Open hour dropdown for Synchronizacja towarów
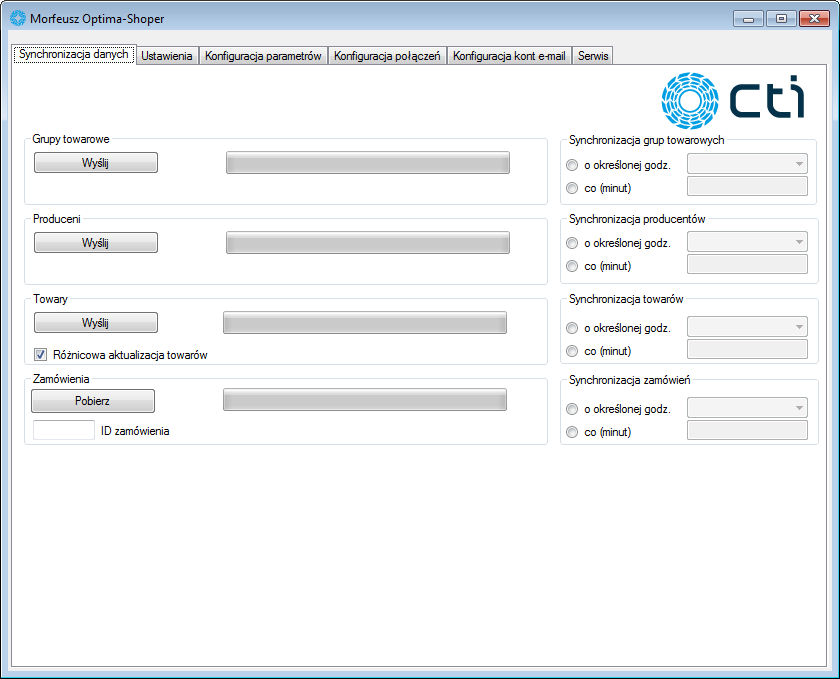Image resolution: width=840 pixels, height=679 pixels. (747, 326)
